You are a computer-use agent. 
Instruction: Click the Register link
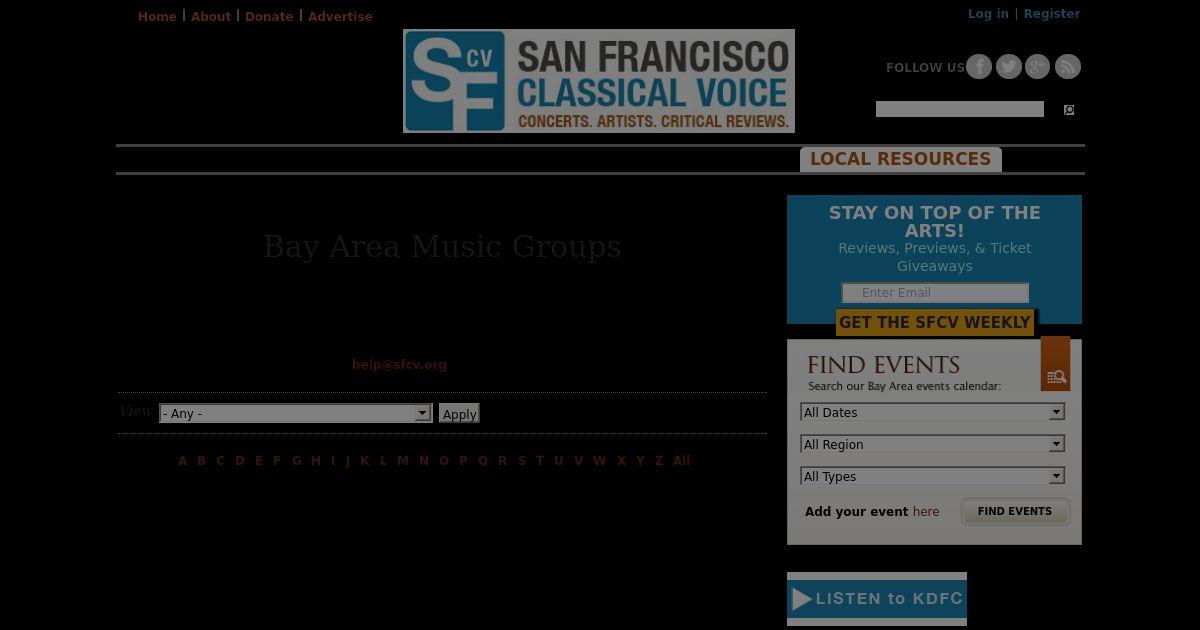click(x=1052, y=14)
